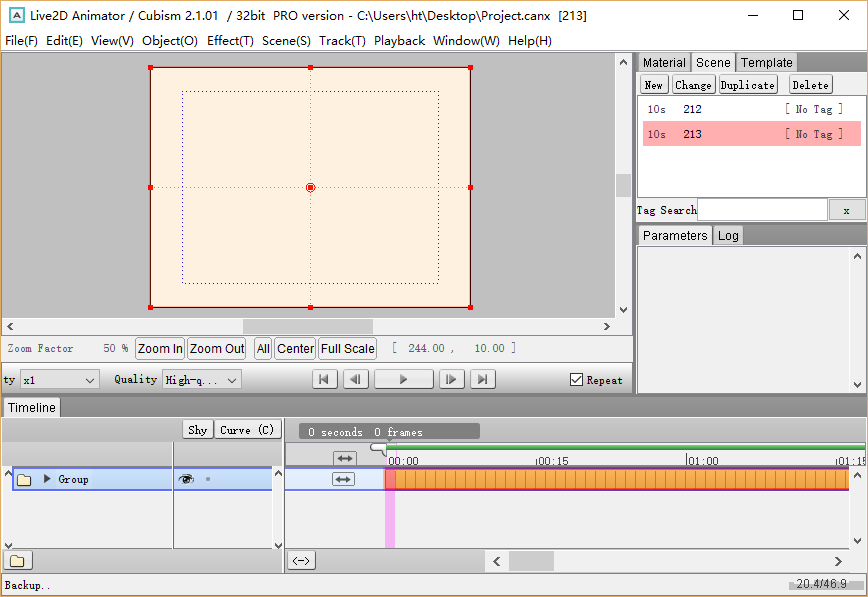Center the canvas view

tap(295, 348)
